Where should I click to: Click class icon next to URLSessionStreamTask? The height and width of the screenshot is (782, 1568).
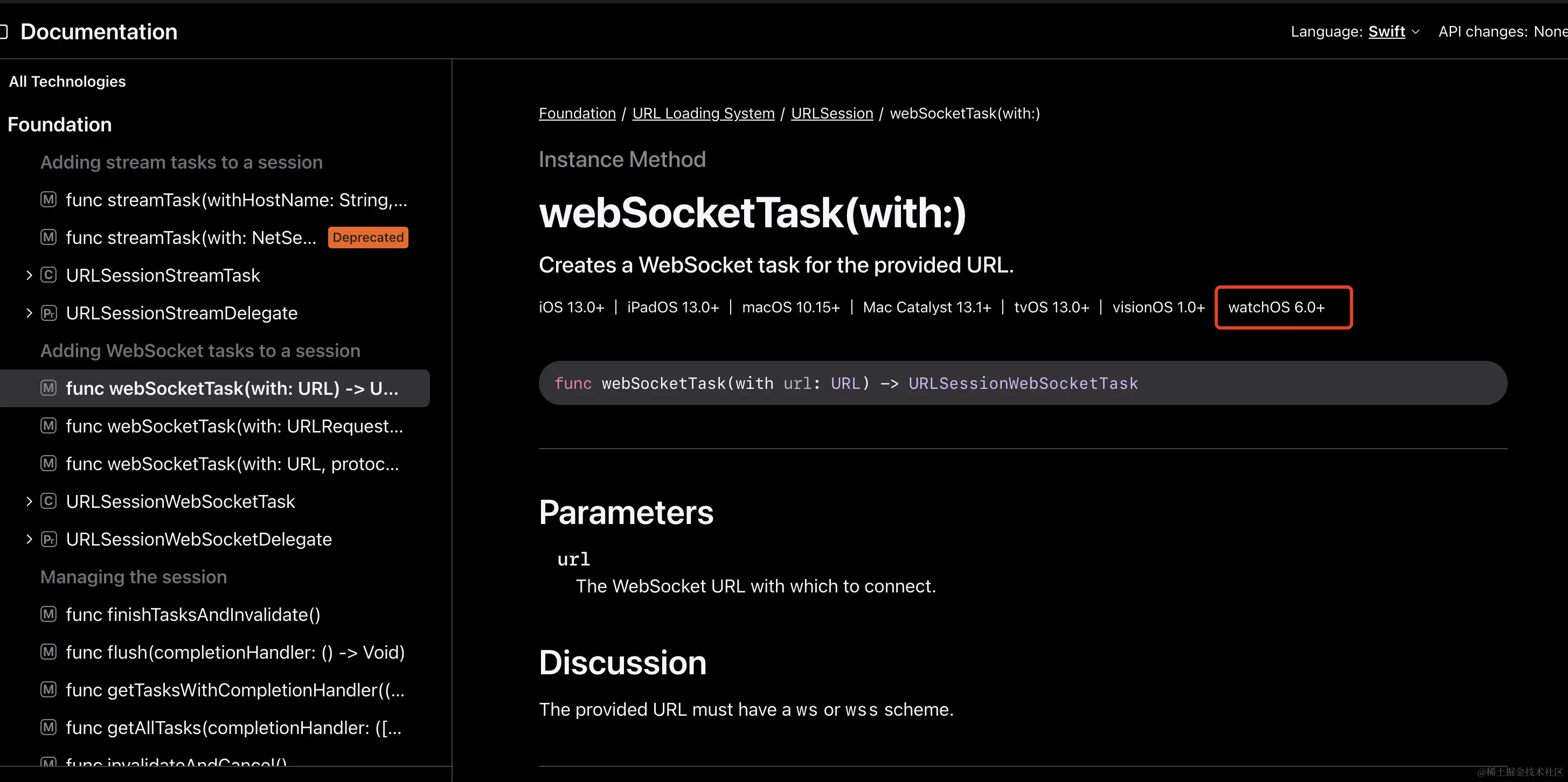click(x=48, y=275)
